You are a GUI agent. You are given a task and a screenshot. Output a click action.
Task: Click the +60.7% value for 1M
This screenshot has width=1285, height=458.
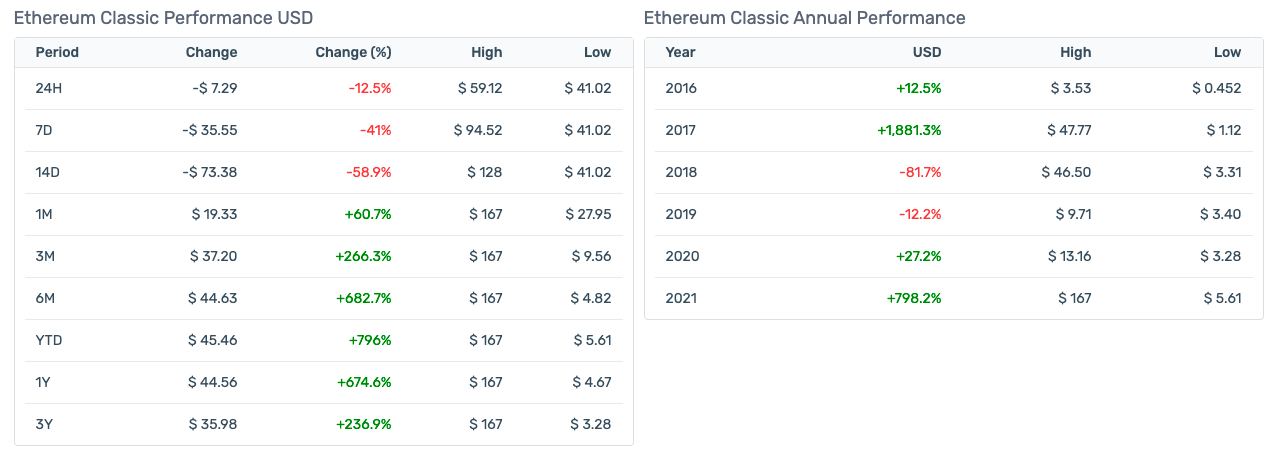(369, 214)
